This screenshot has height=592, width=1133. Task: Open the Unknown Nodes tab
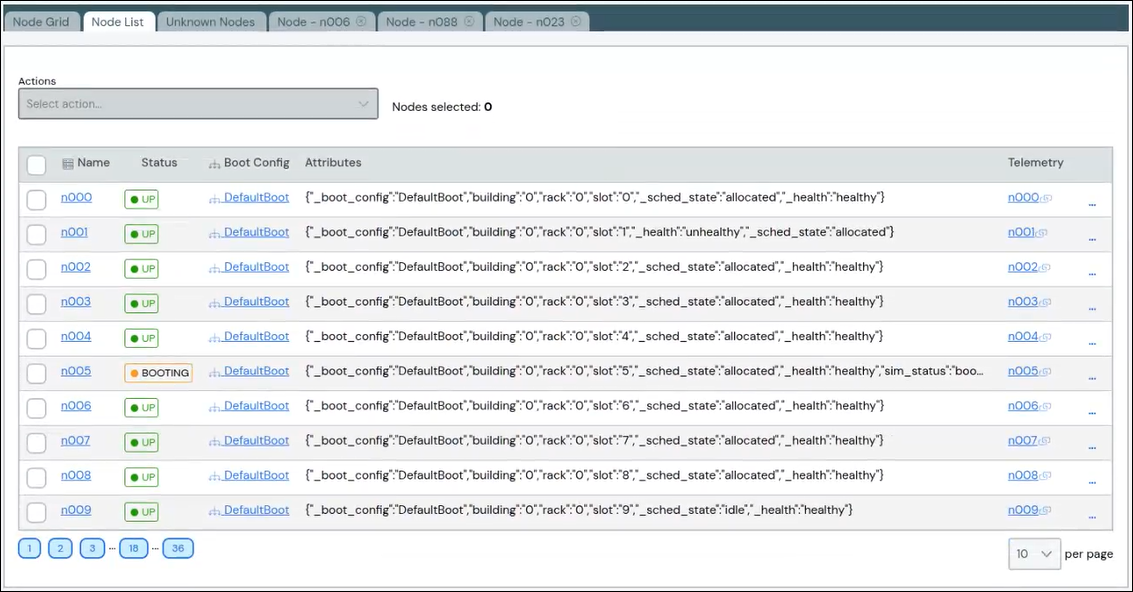click(211, 22)
